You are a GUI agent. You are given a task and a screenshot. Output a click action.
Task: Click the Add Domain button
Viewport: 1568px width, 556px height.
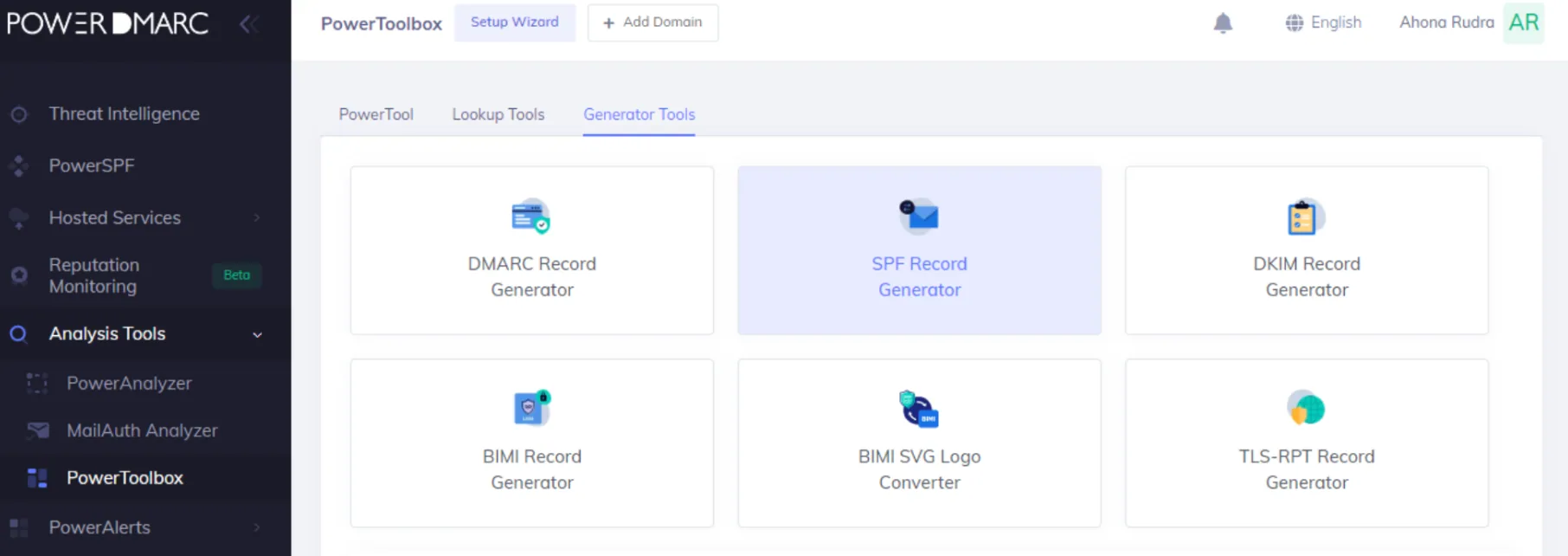coord(652,23)
